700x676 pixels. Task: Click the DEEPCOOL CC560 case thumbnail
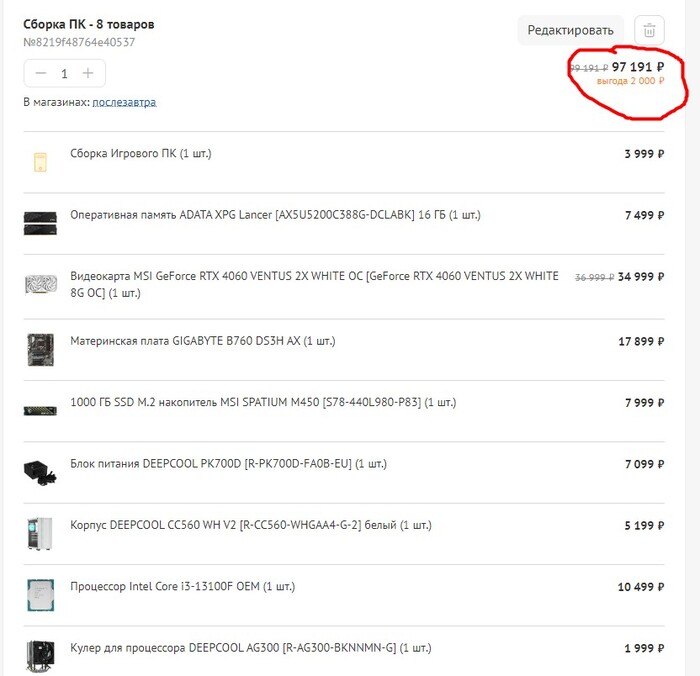coord(40,533)
